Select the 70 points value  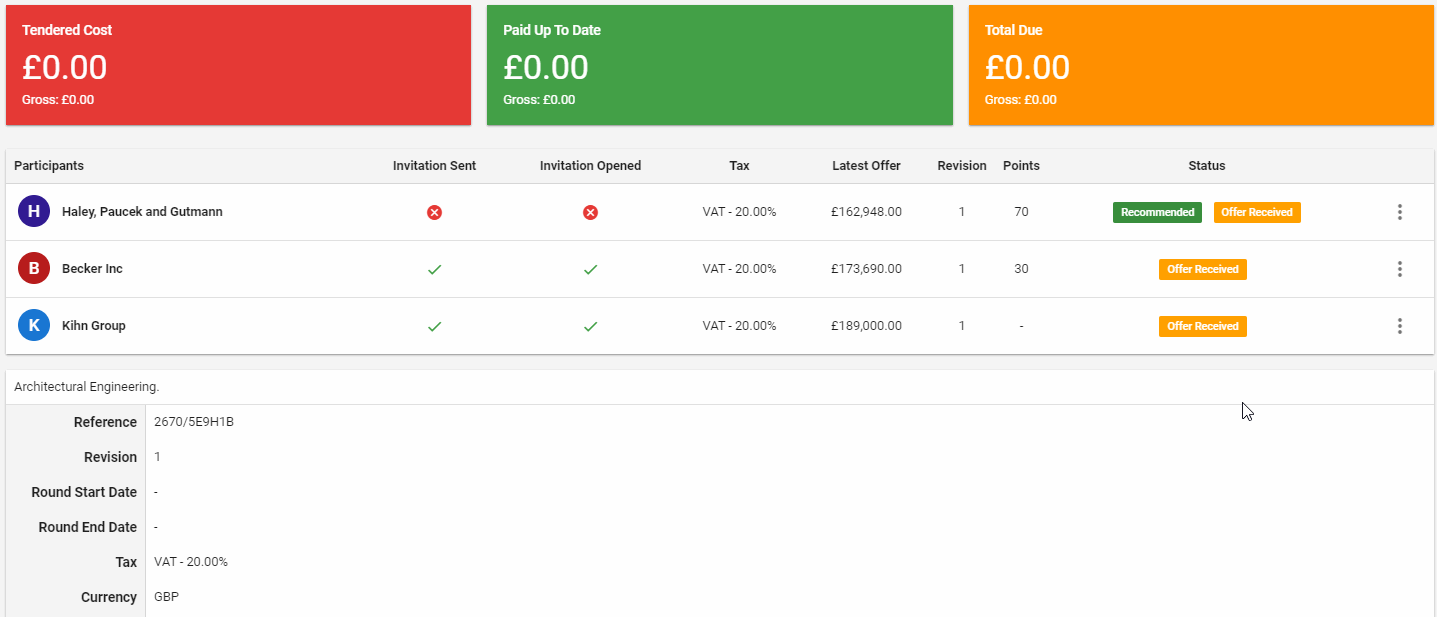1021,212
